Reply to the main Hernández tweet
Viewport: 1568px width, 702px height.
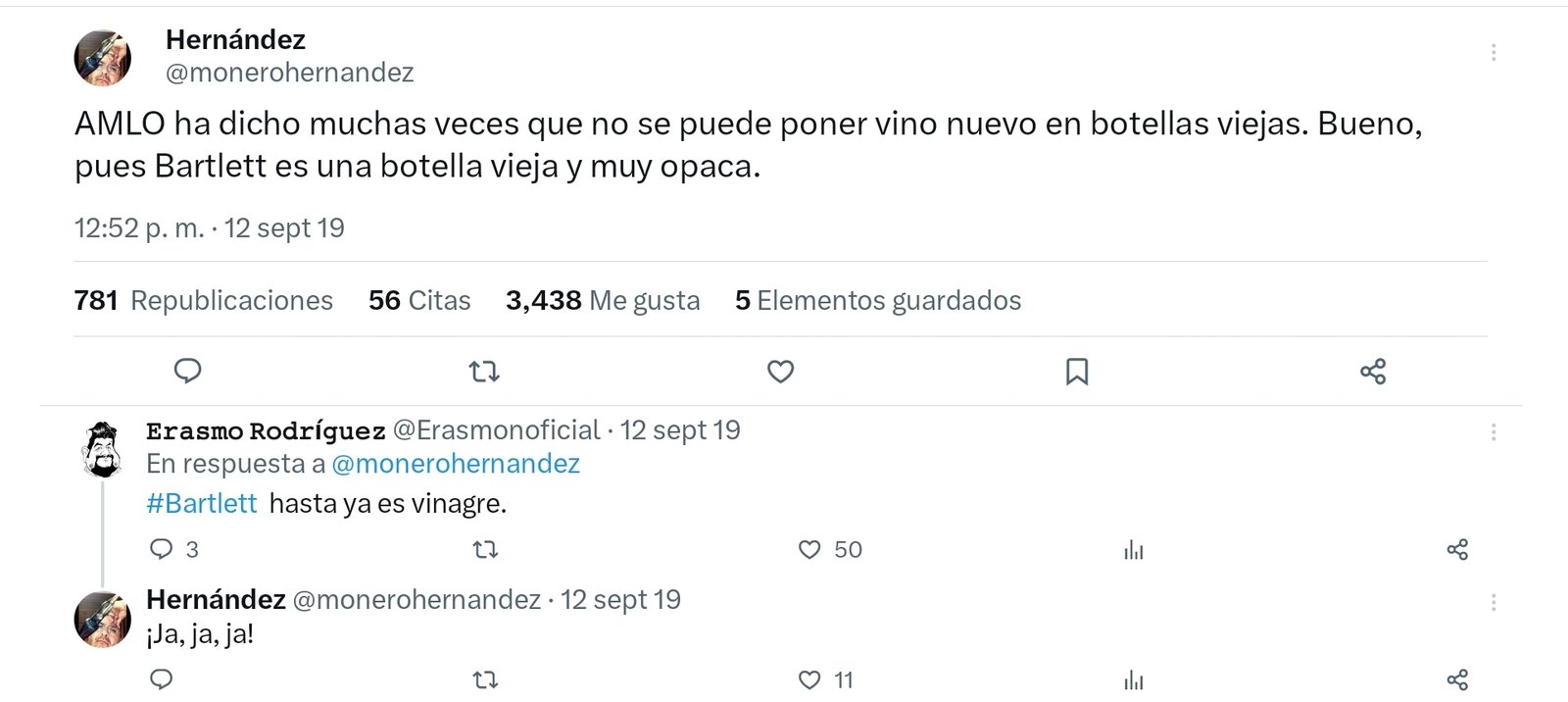point(187,371)
